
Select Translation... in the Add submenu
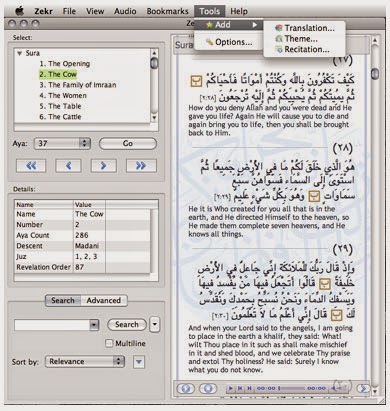coord(305,28)
